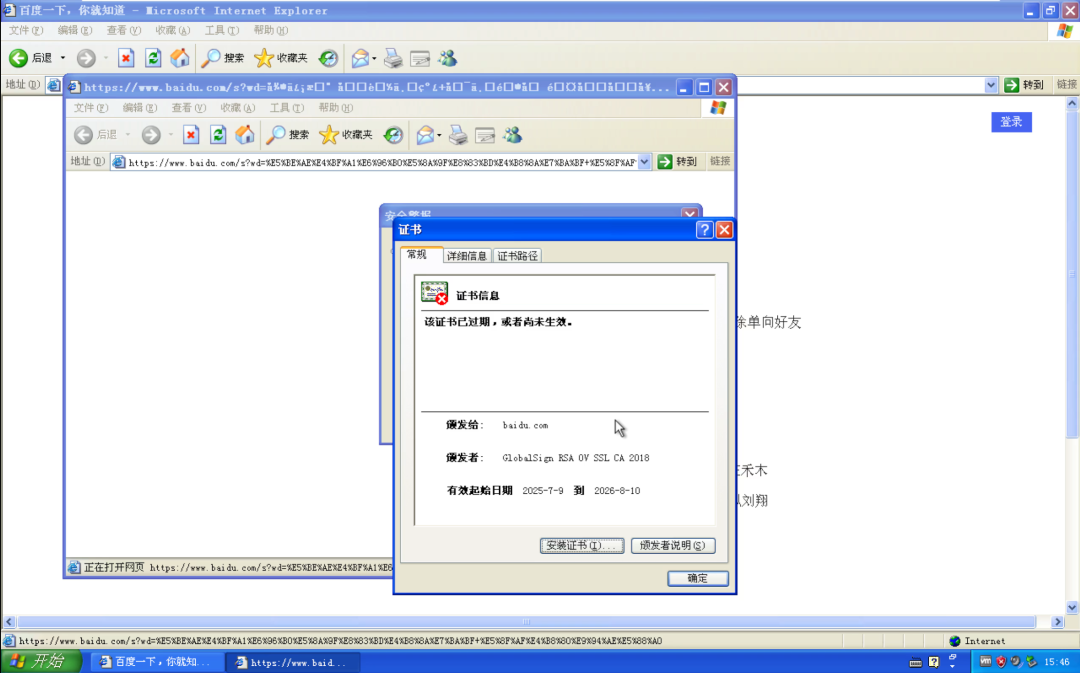
Task: Click 转到 button in inner IE window
Action: coord(677,161)
